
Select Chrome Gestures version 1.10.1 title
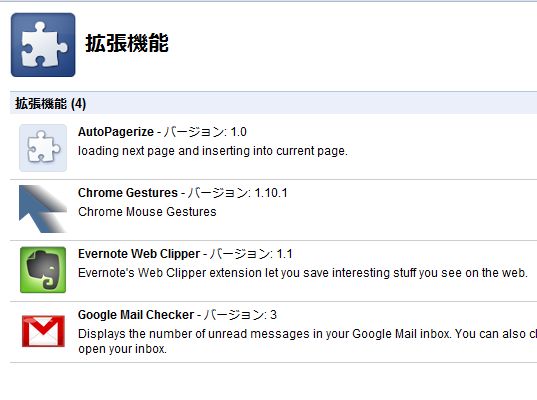183,193
